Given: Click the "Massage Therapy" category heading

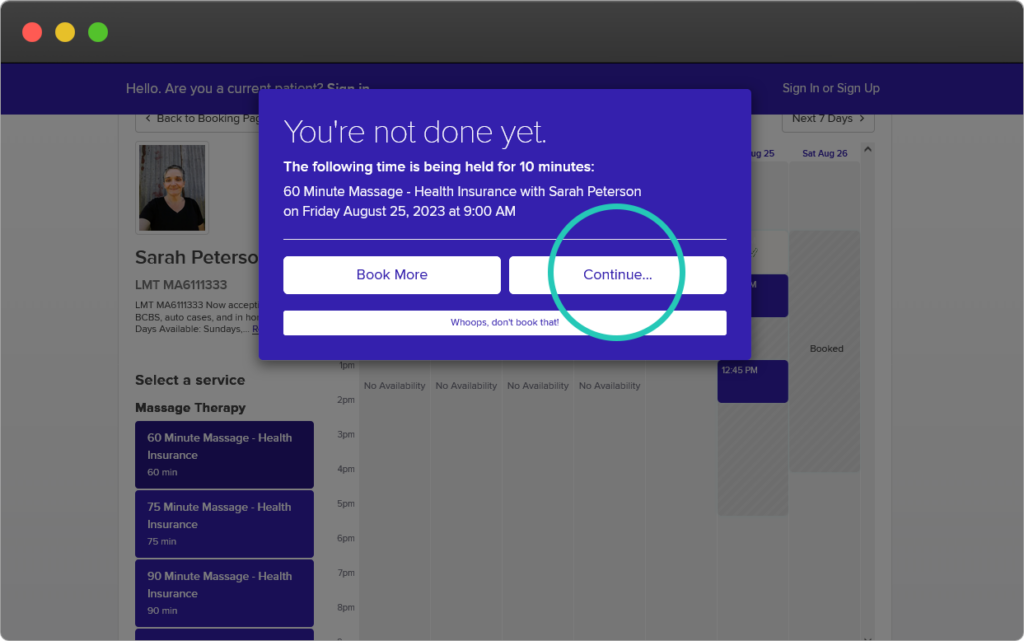Looking at the screenshot, I should click(x=190, y=408).
